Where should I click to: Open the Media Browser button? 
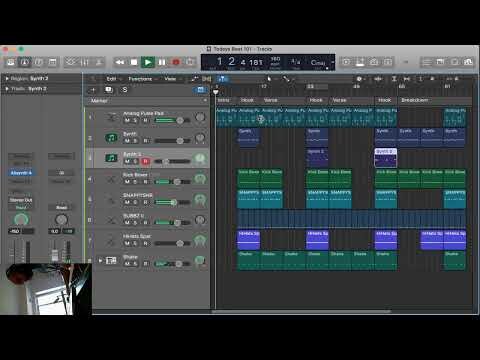[x=468, y=62]
